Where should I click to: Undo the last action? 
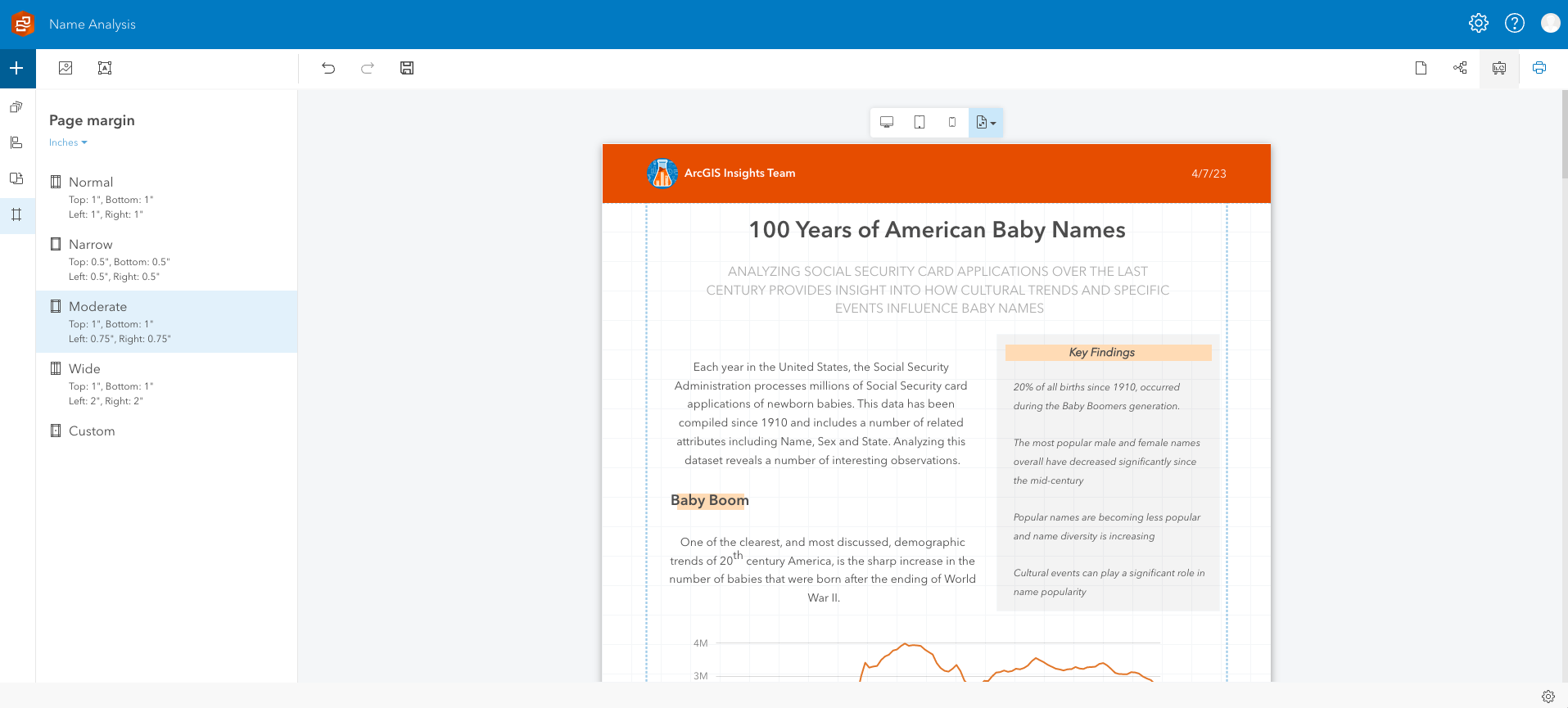pos(328,68)
